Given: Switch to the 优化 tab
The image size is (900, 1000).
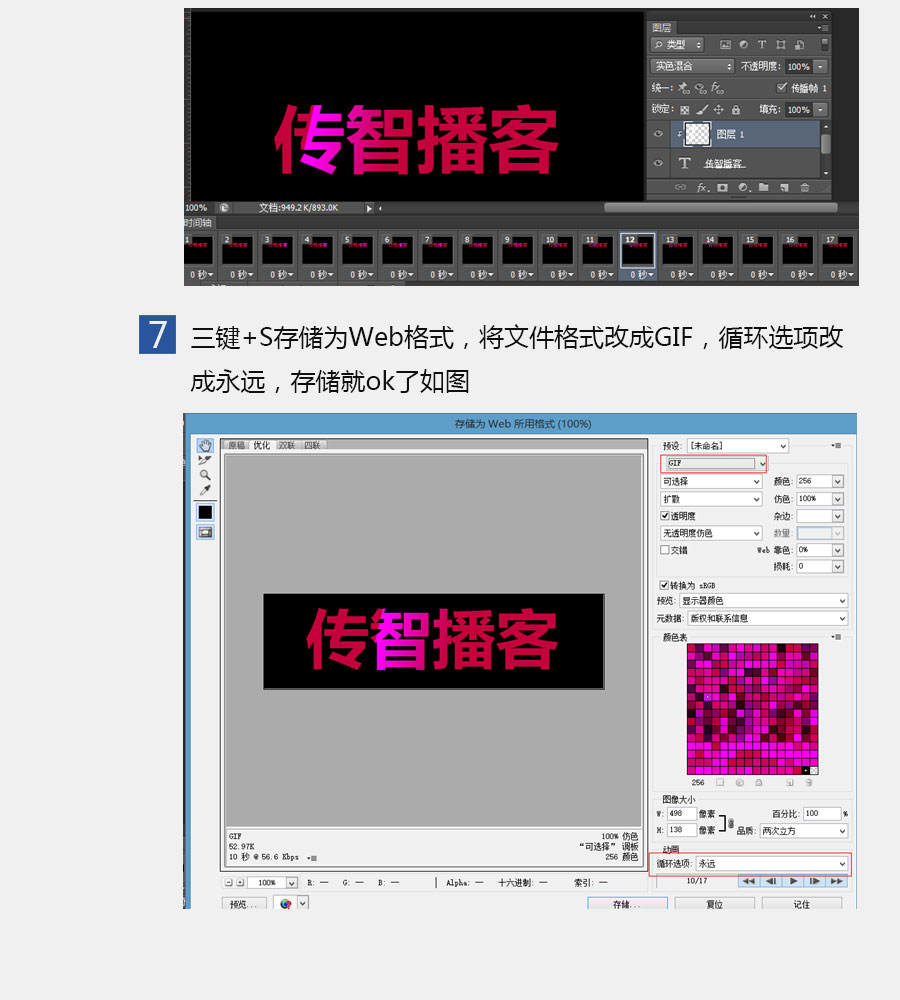Looking at the screenshot, I should [262, 445].
